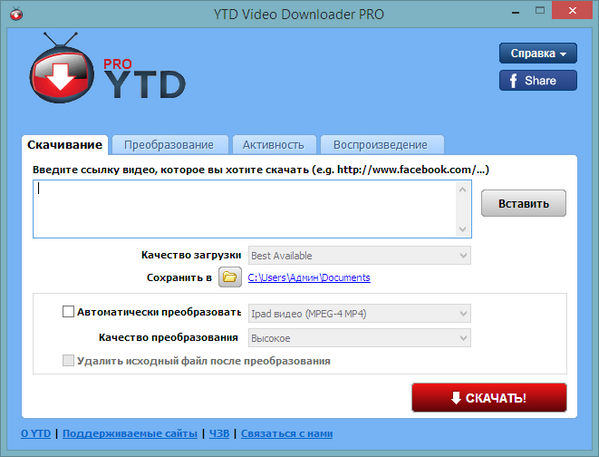Click the Связаться с нами link

(287, 434)
